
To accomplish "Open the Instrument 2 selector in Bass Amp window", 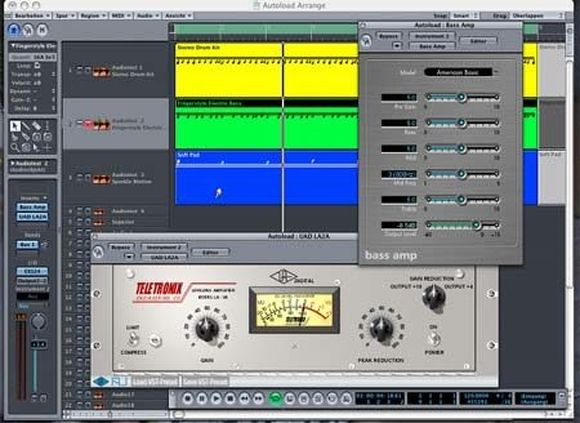I will coord(432,36).
